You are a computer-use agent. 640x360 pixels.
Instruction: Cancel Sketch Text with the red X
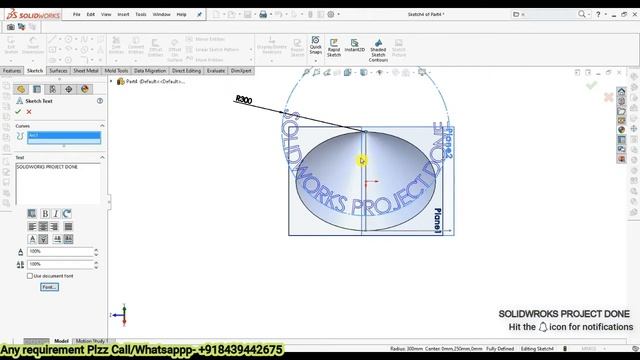29,111
